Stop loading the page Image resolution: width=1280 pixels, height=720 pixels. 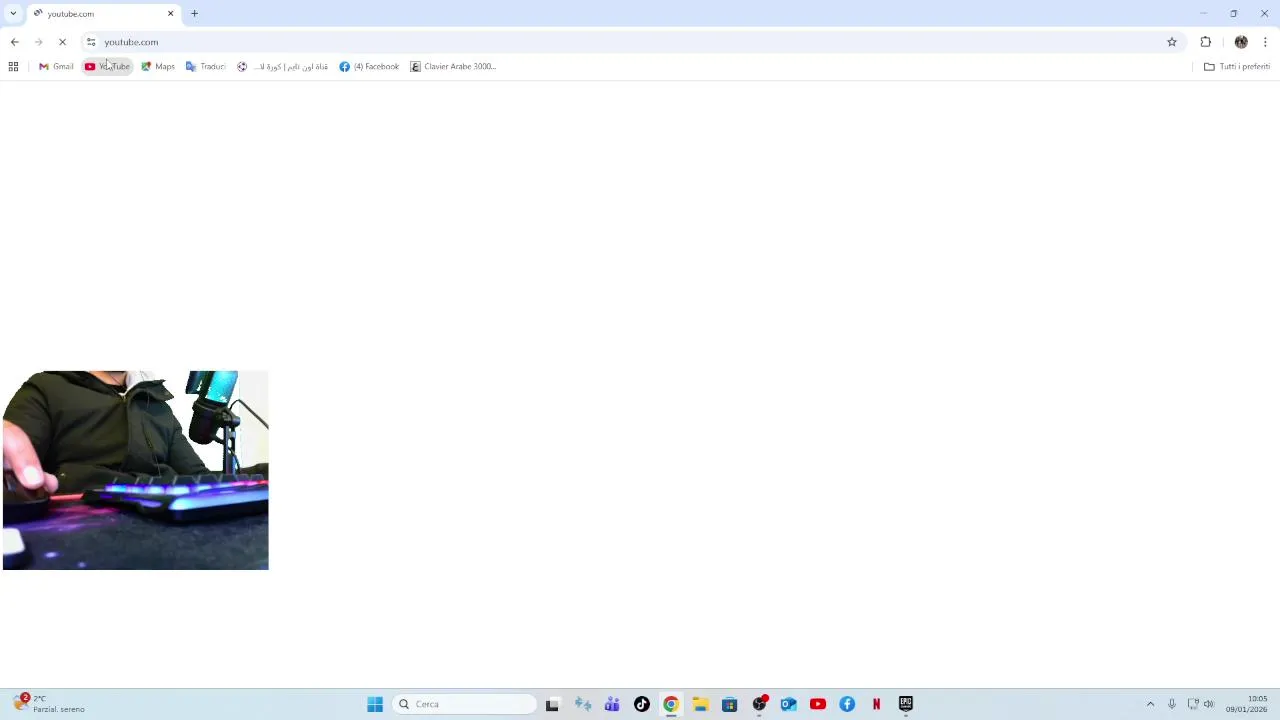[62, 42]
